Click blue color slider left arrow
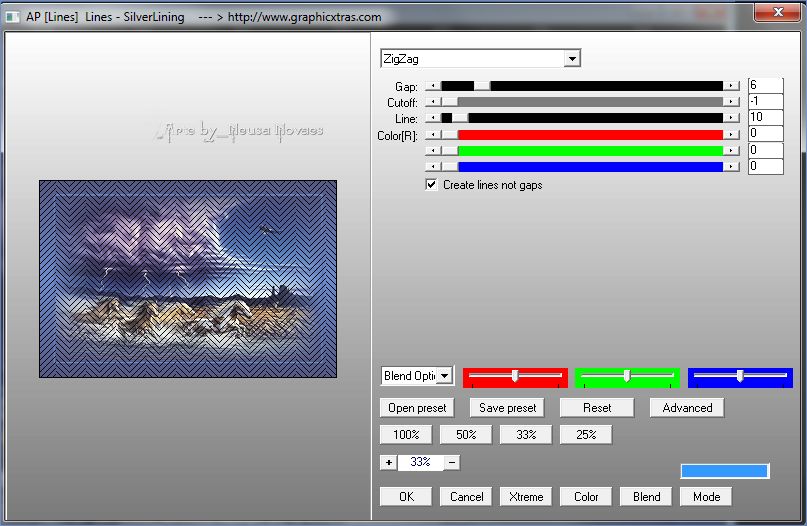Viewport: 807px width, 526px height. click(433, 166)
